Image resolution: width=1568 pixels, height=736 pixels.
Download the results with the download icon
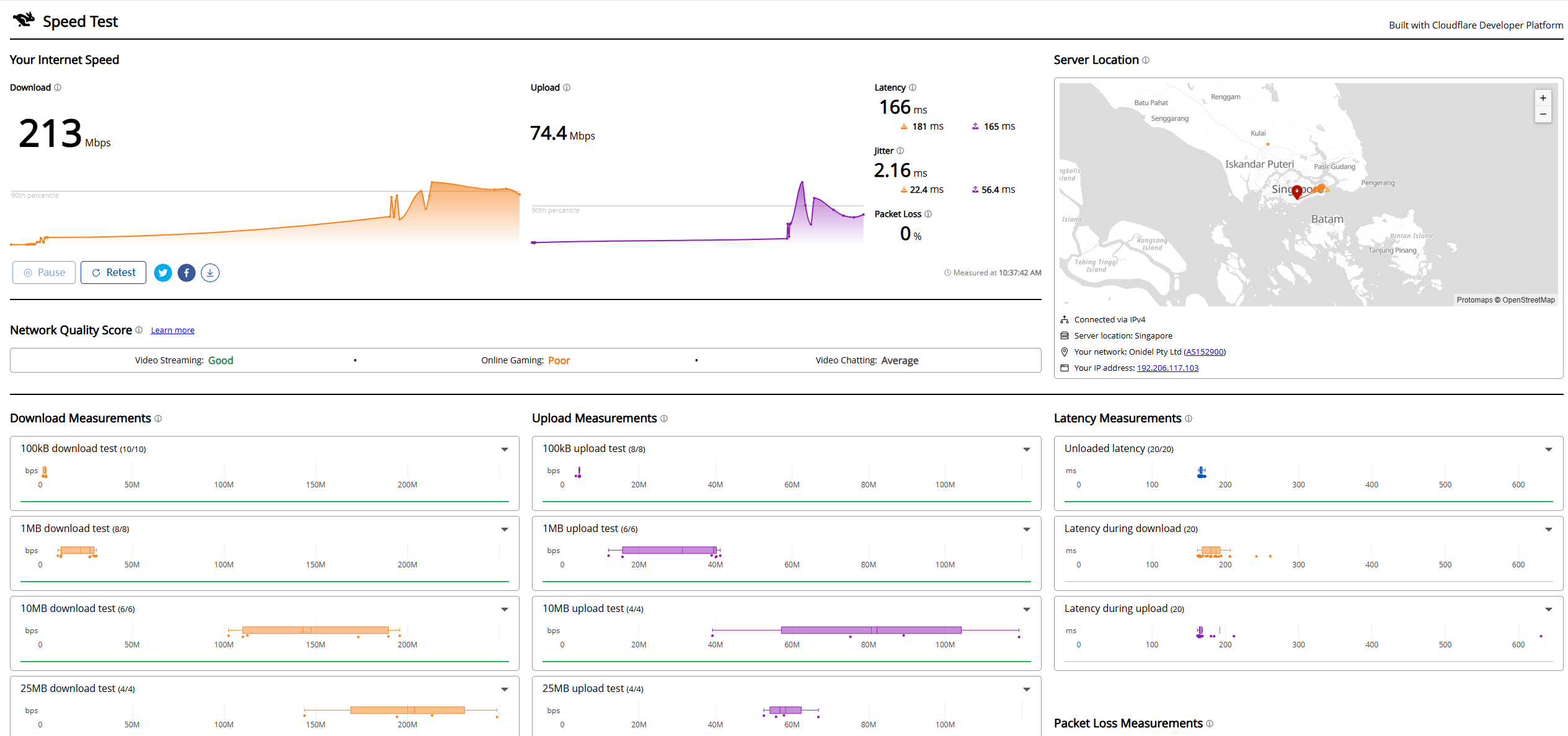pos(210,273)
